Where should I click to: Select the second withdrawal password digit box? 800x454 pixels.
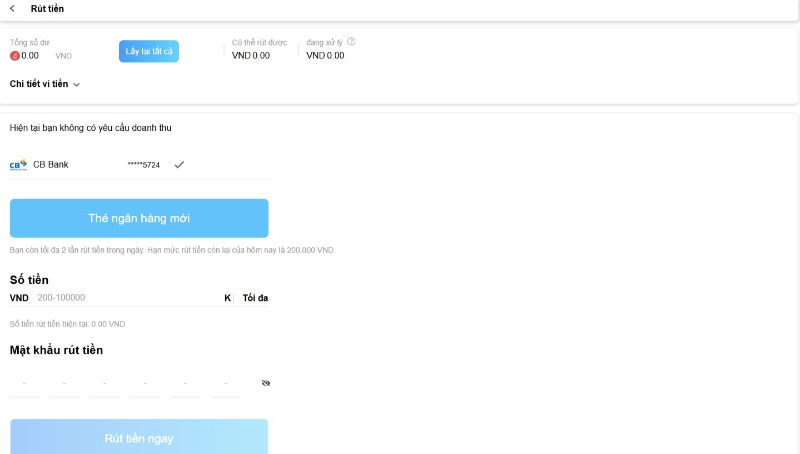(65, 384)
